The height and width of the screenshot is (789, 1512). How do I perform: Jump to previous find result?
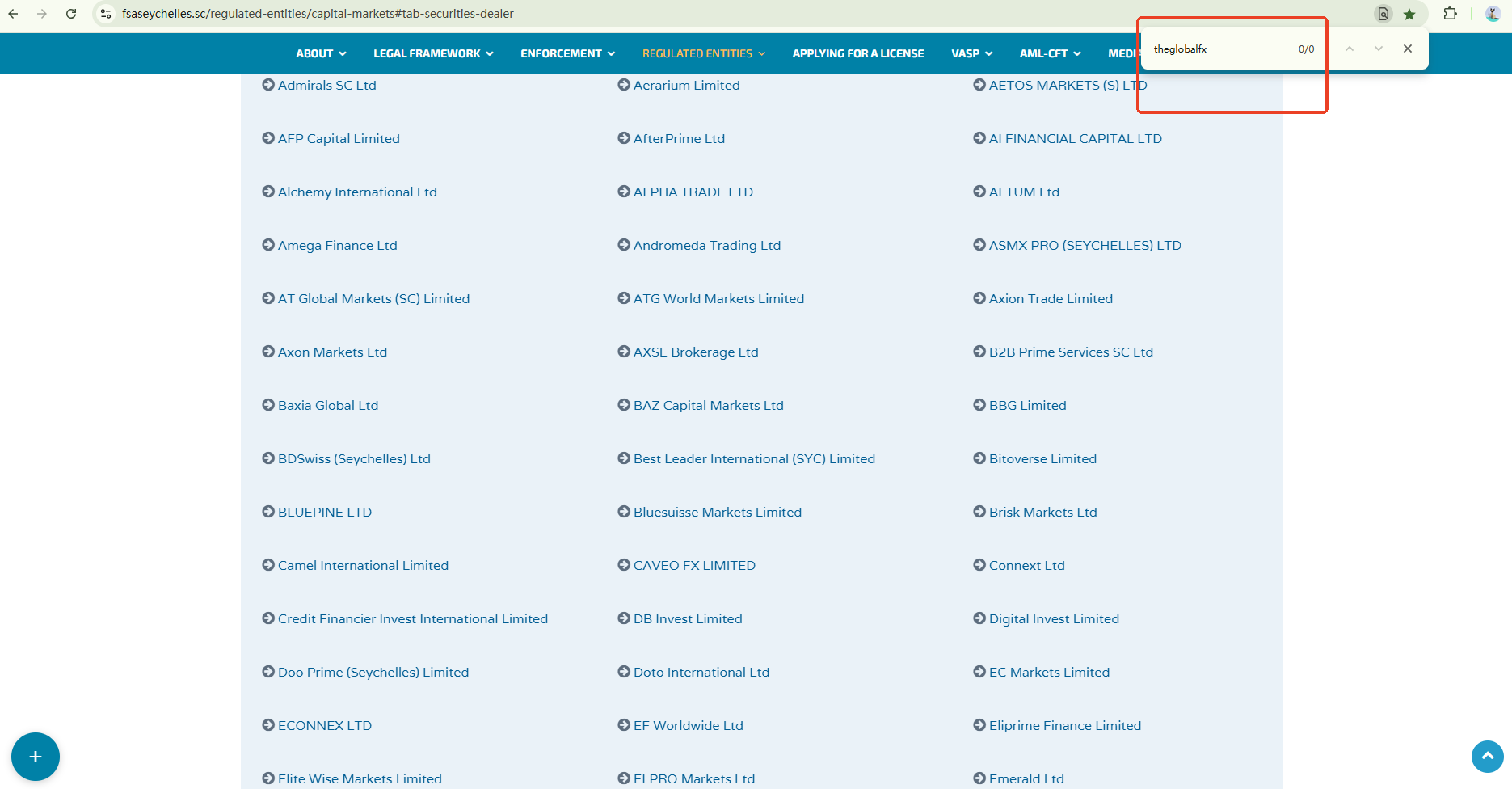point(1349,49)
